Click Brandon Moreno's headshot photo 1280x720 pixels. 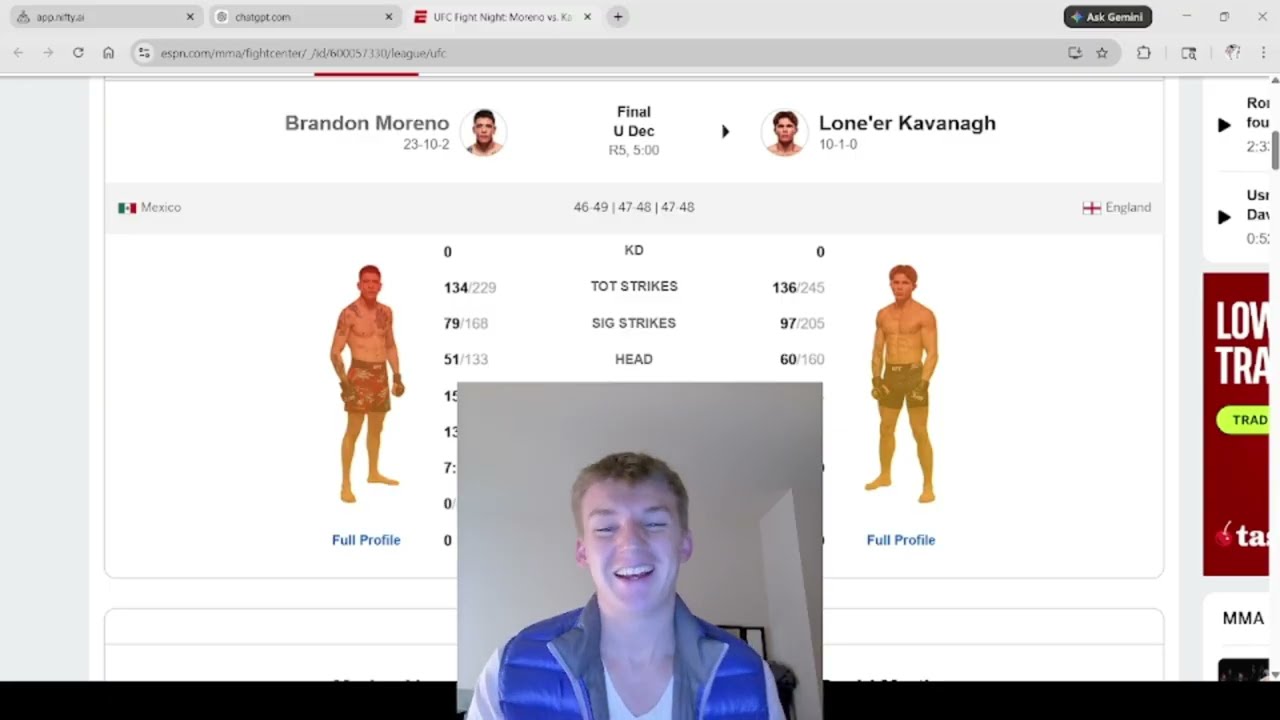coord(484,132)
